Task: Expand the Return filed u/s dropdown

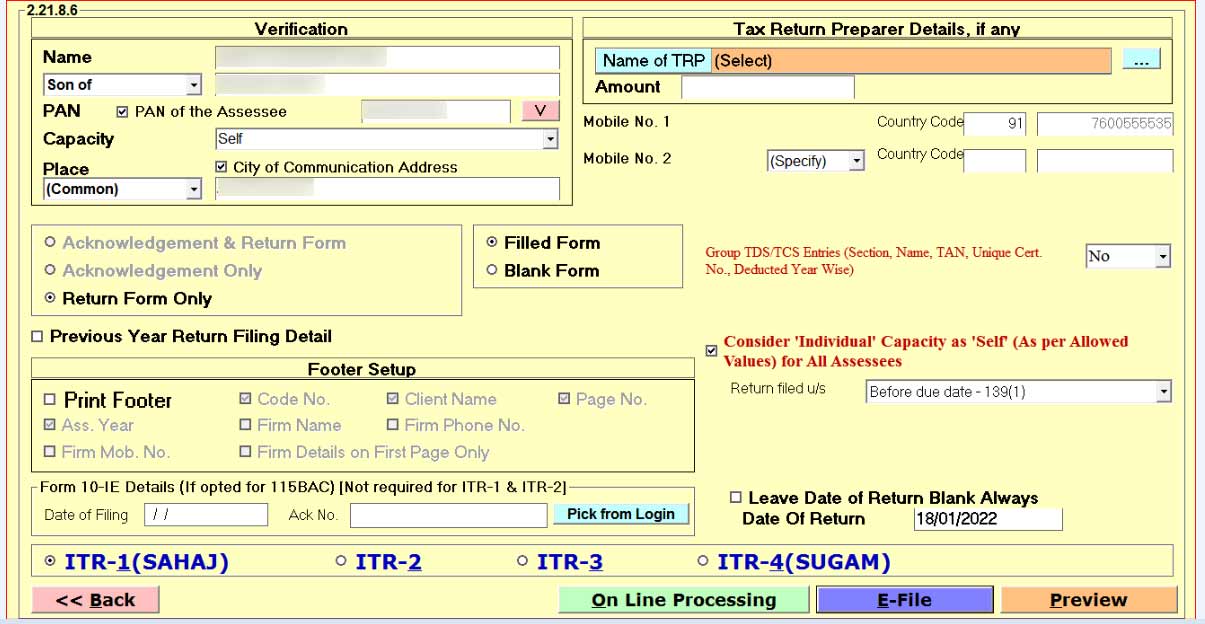Action: point(1162,392)
